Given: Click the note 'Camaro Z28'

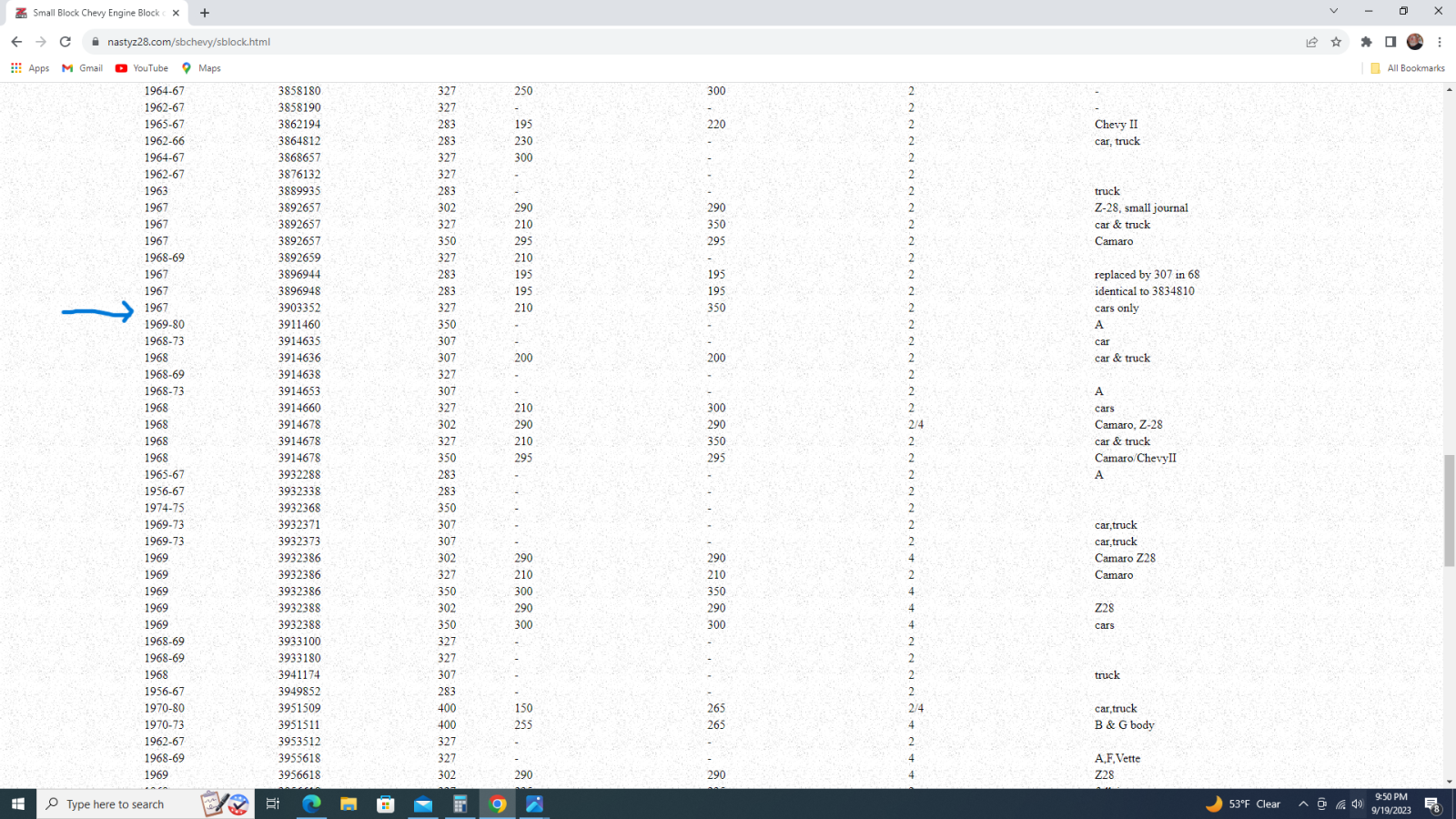Looking at the screenshot, I should (x=1125, y=558).
